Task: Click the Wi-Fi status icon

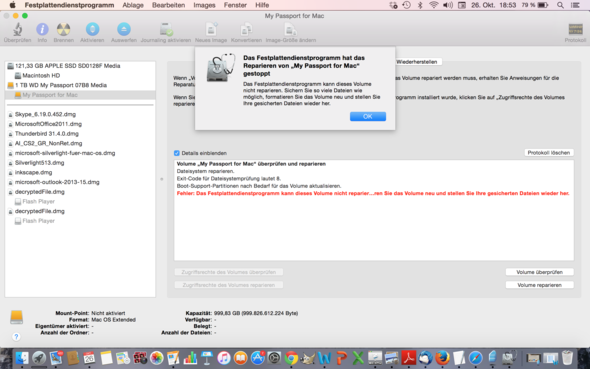Action: 434,5
